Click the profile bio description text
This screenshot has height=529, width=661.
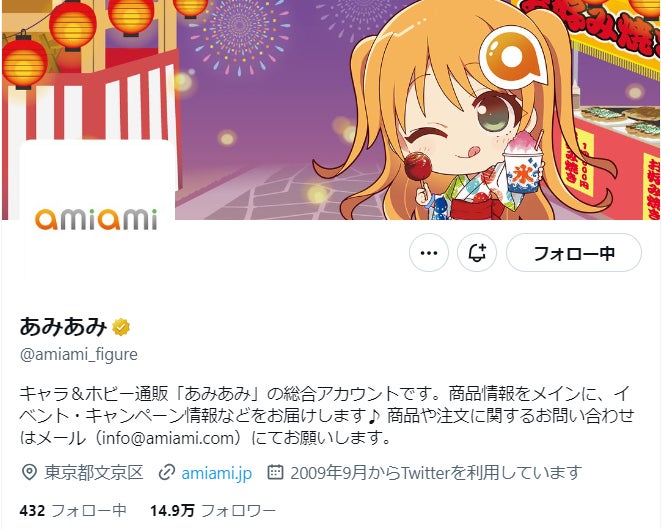click(x=327, y=416)
